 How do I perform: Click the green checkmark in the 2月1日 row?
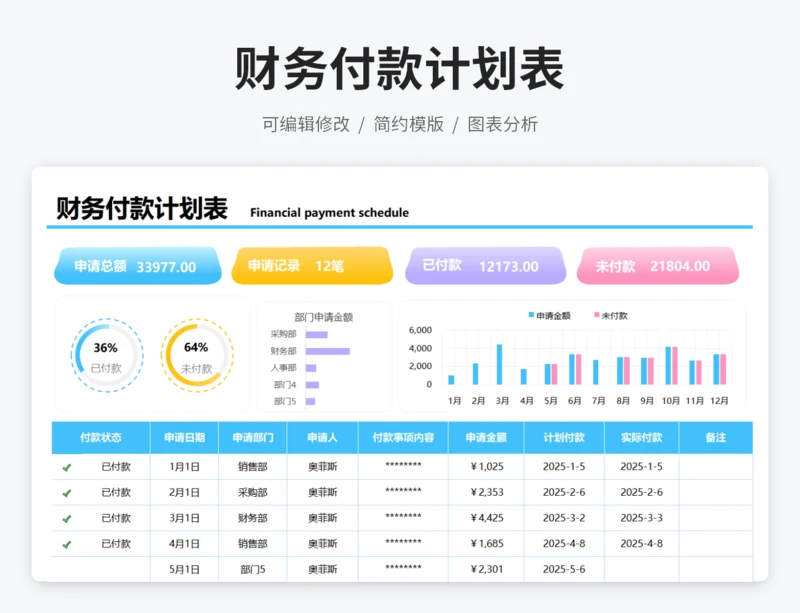click(x=67, y=493)
